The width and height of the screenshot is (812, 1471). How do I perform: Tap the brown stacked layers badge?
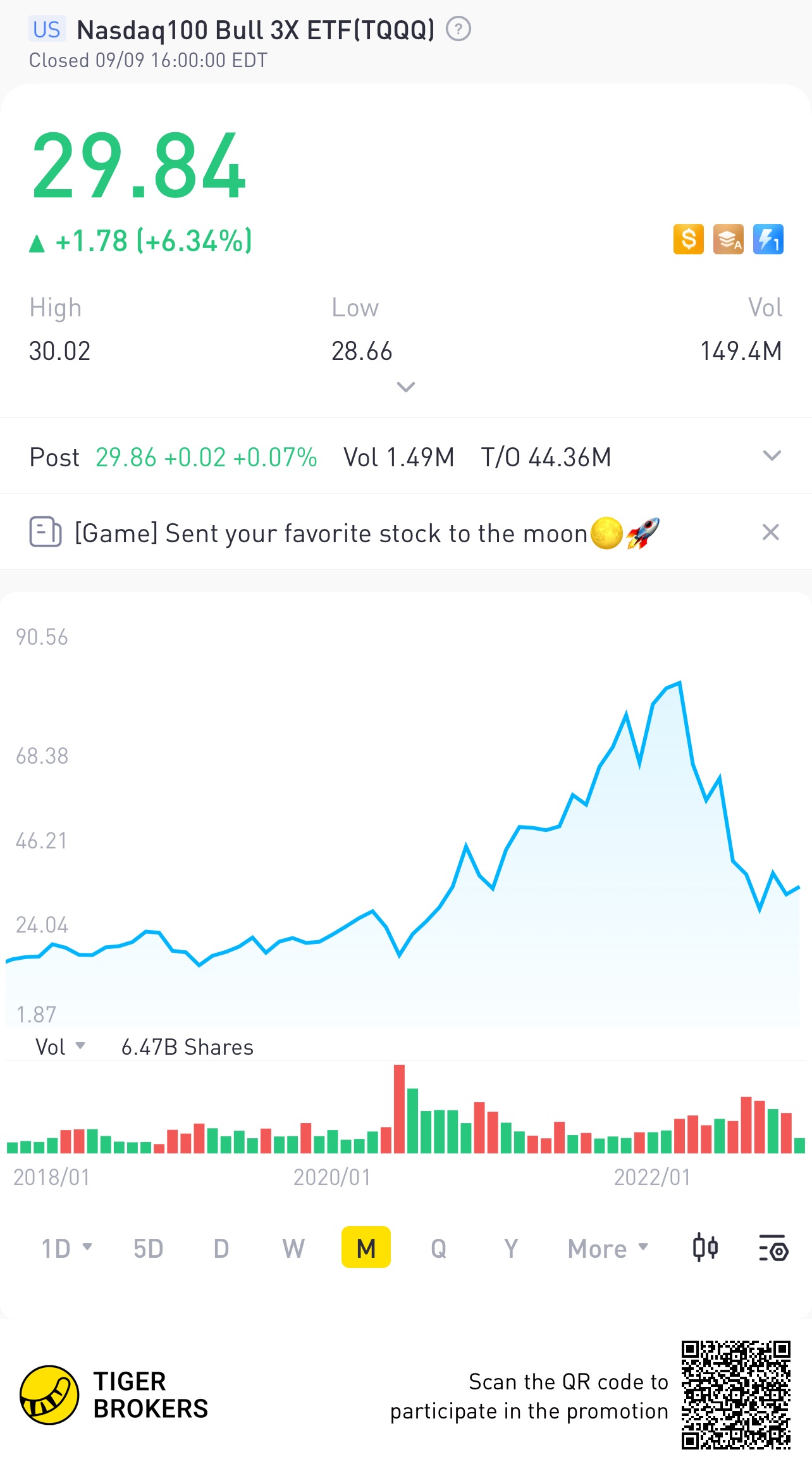(729, 240)
